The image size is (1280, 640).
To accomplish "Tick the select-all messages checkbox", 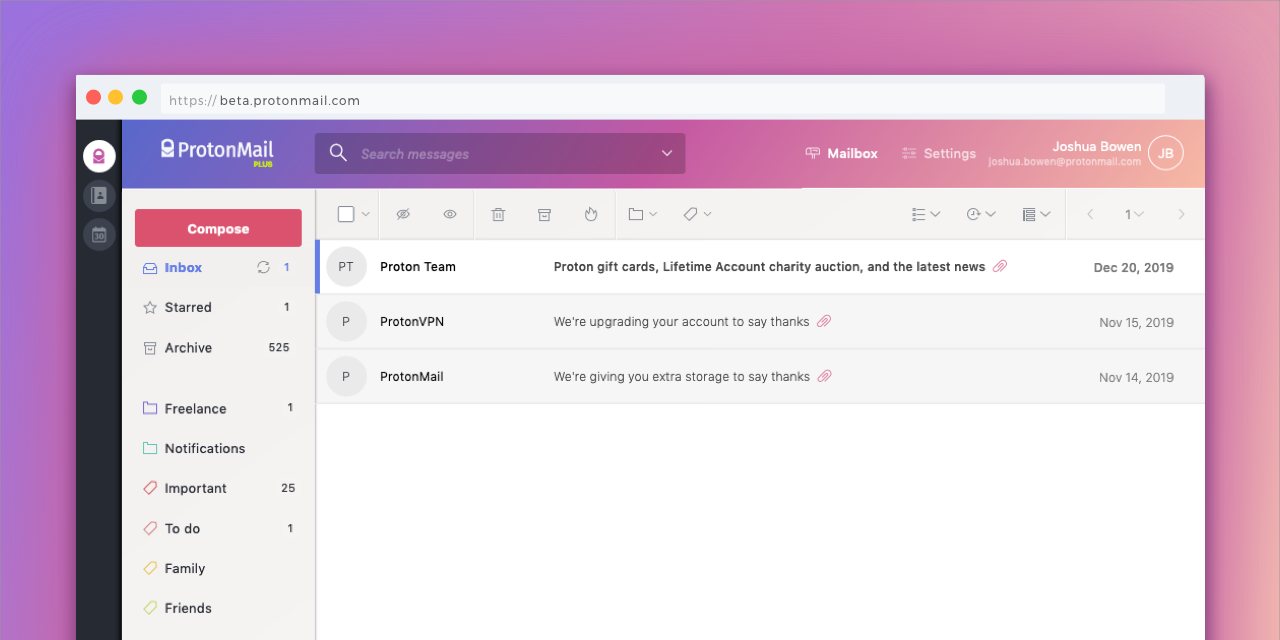I will tap(346, 214).
